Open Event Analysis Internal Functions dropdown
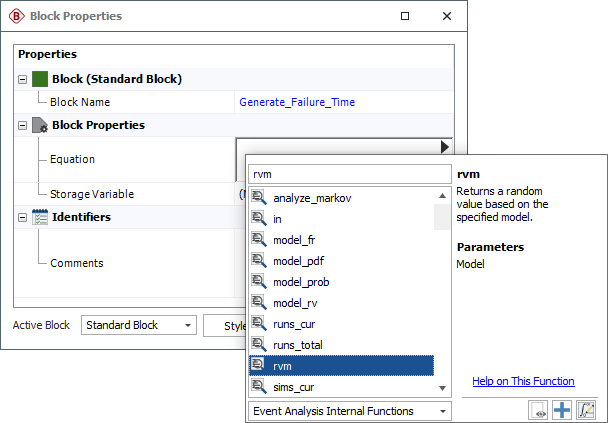 tap(349, 410)
